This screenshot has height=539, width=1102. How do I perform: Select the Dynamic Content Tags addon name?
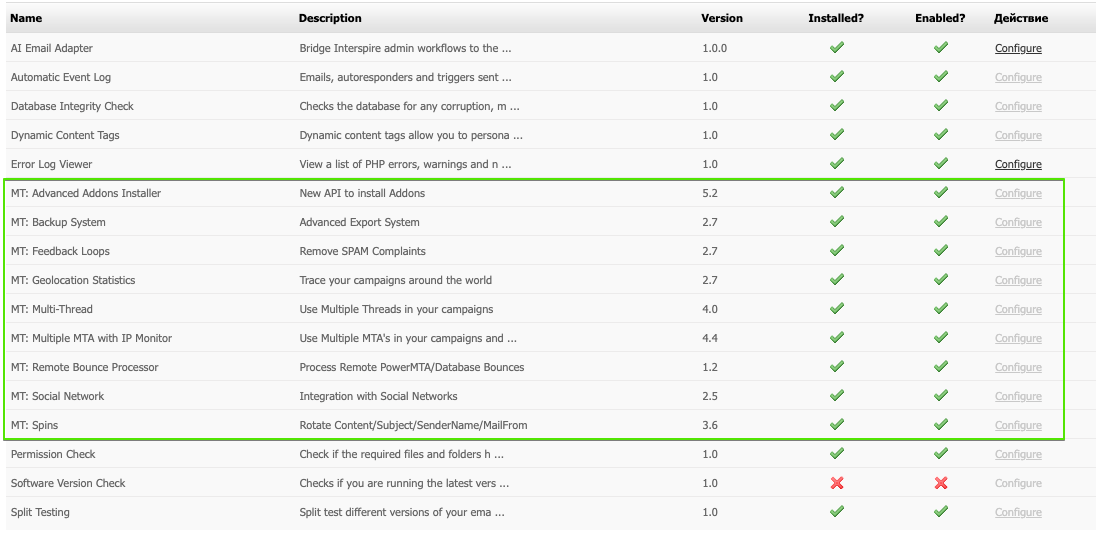click(x=65, y=135)
